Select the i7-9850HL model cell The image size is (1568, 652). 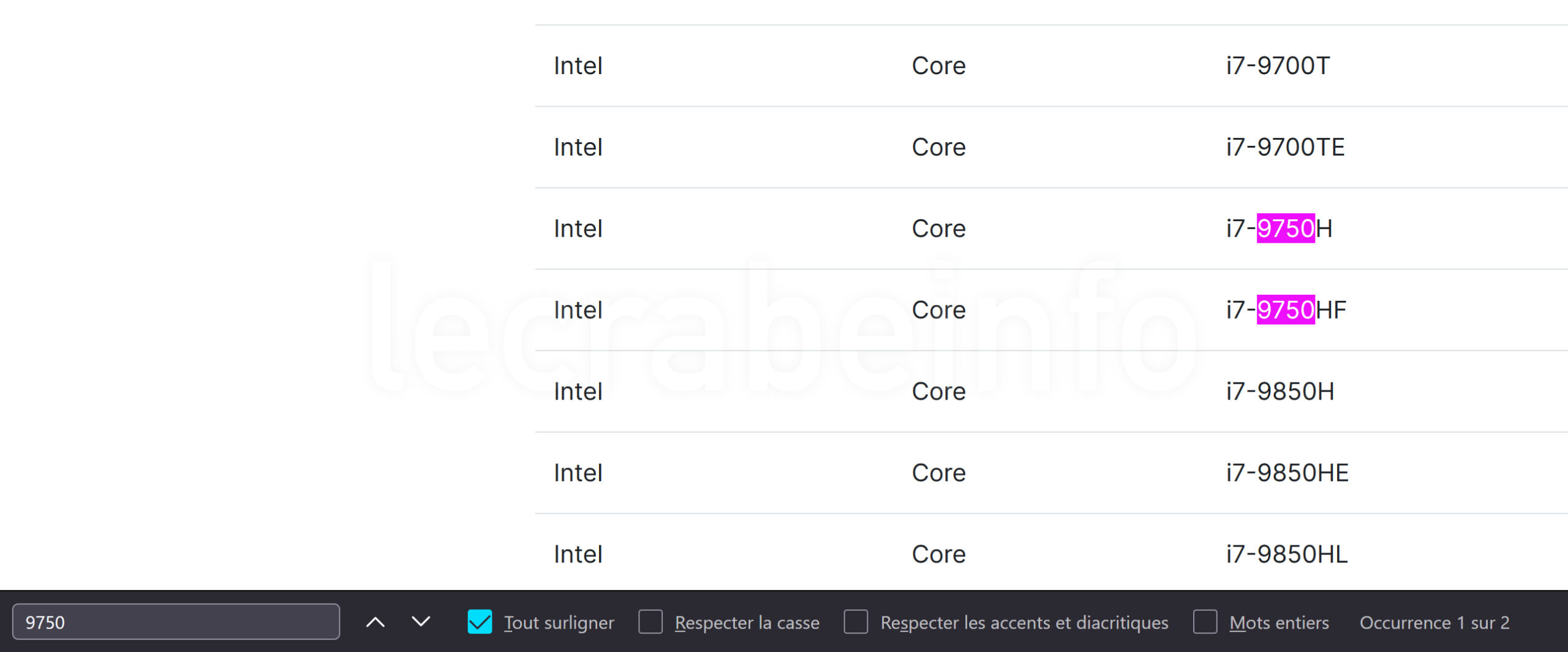click(x=1287, y=555)
